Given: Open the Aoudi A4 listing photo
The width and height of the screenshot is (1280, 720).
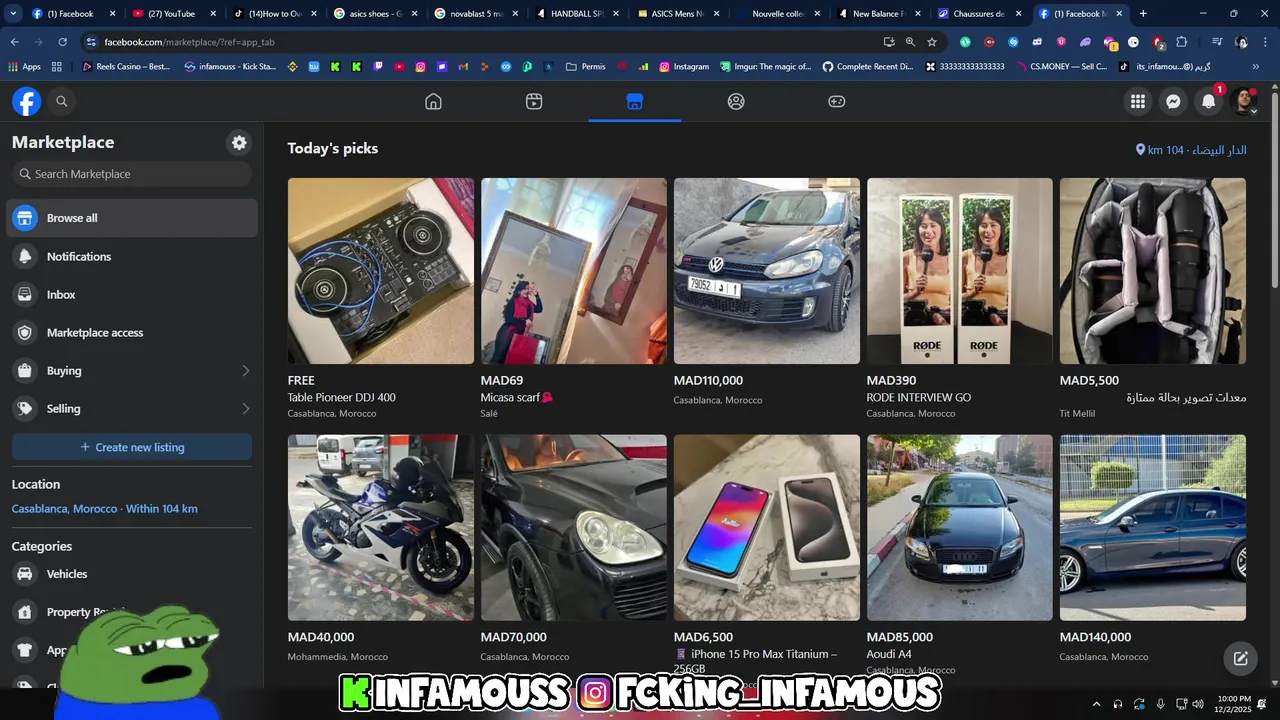Looking at the screenshot, I should pyautogui.click(x=960, y=527).
